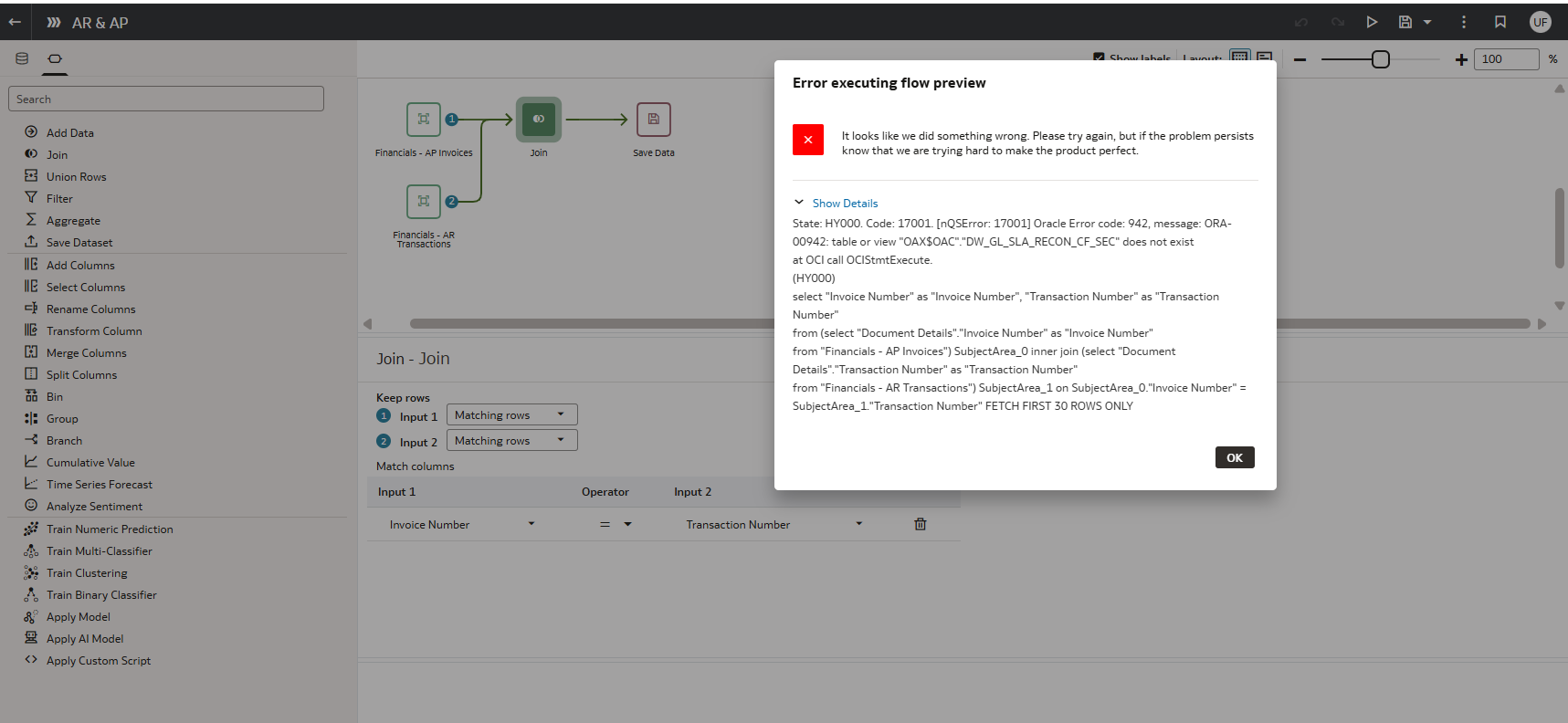Click the redo arrow in the header
The width and height of the screenshot is (1568, 723).
pyautogui.click(x=1338, y=22)
